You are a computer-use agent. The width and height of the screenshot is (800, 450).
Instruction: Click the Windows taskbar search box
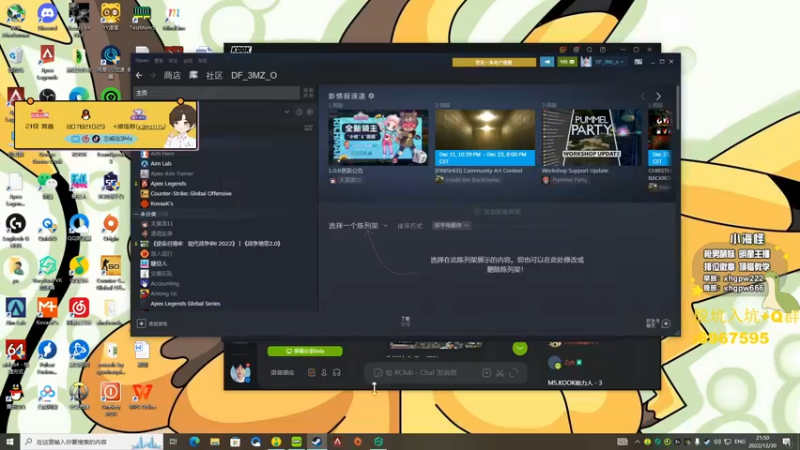(92, 442)
